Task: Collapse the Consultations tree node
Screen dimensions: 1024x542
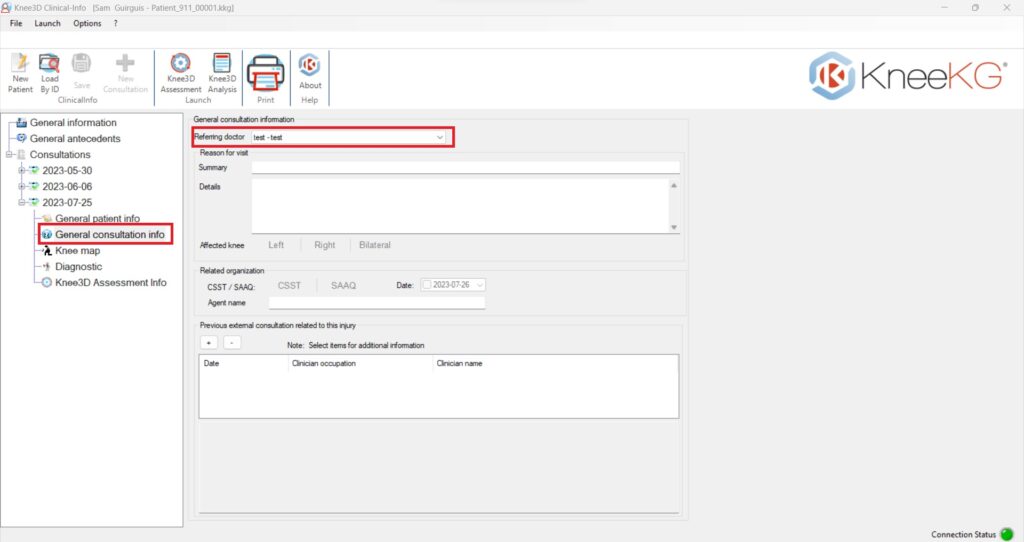Action: 9,155
